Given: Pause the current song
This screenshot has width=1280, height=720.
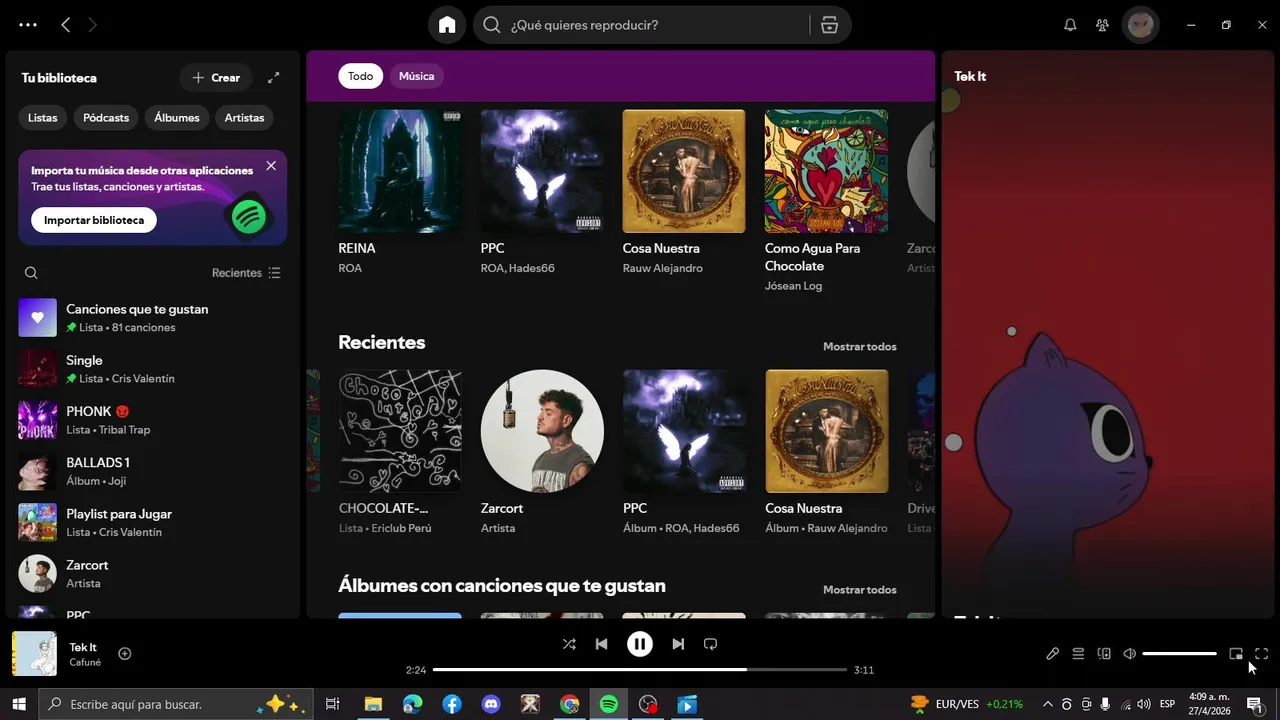Looking at the screenshot, I should point(640,644).
